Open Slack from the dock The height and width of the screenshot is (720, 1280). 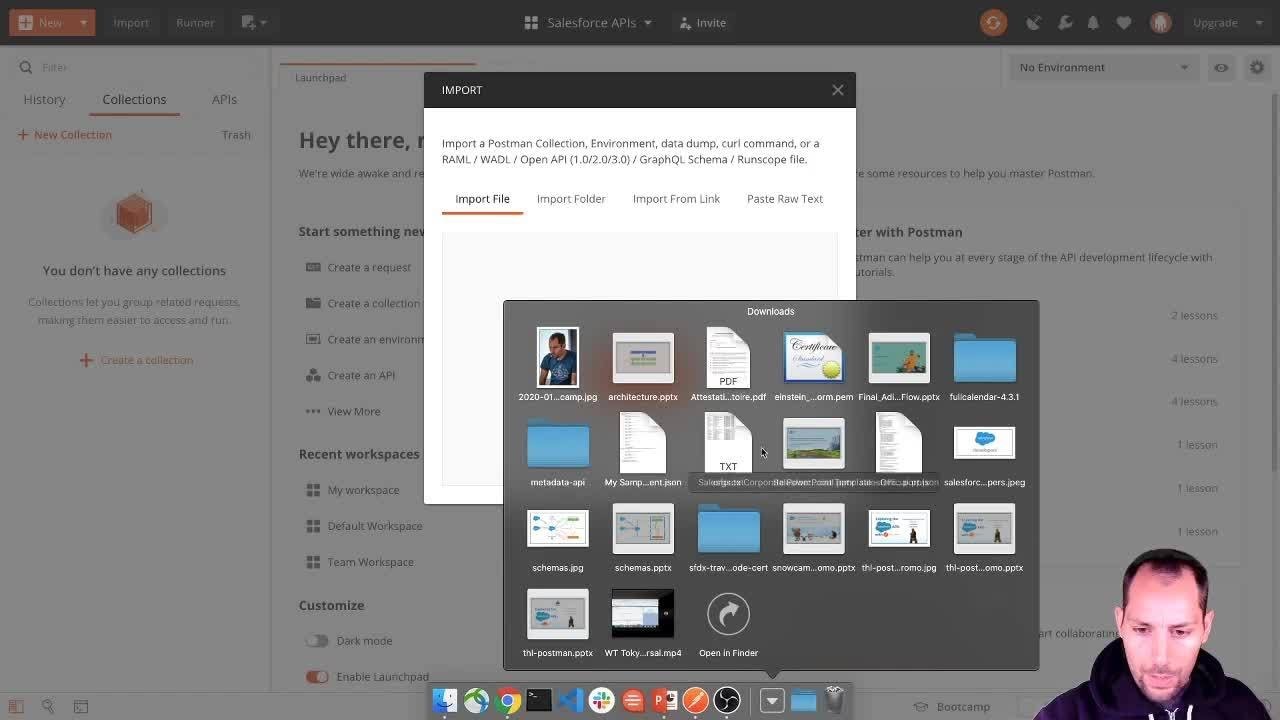[601, 700]
